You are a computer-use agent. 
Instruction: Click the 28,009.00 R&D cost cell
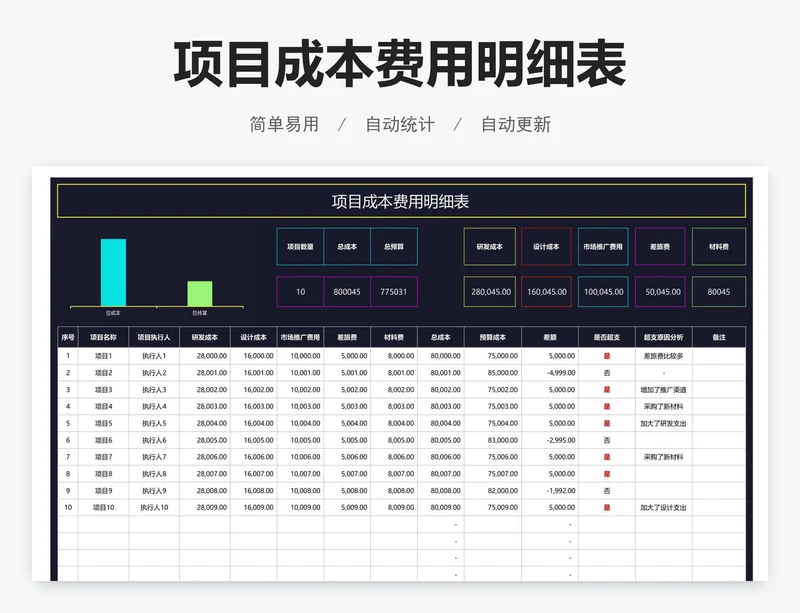pyautogui.click(x=205, y=507)
